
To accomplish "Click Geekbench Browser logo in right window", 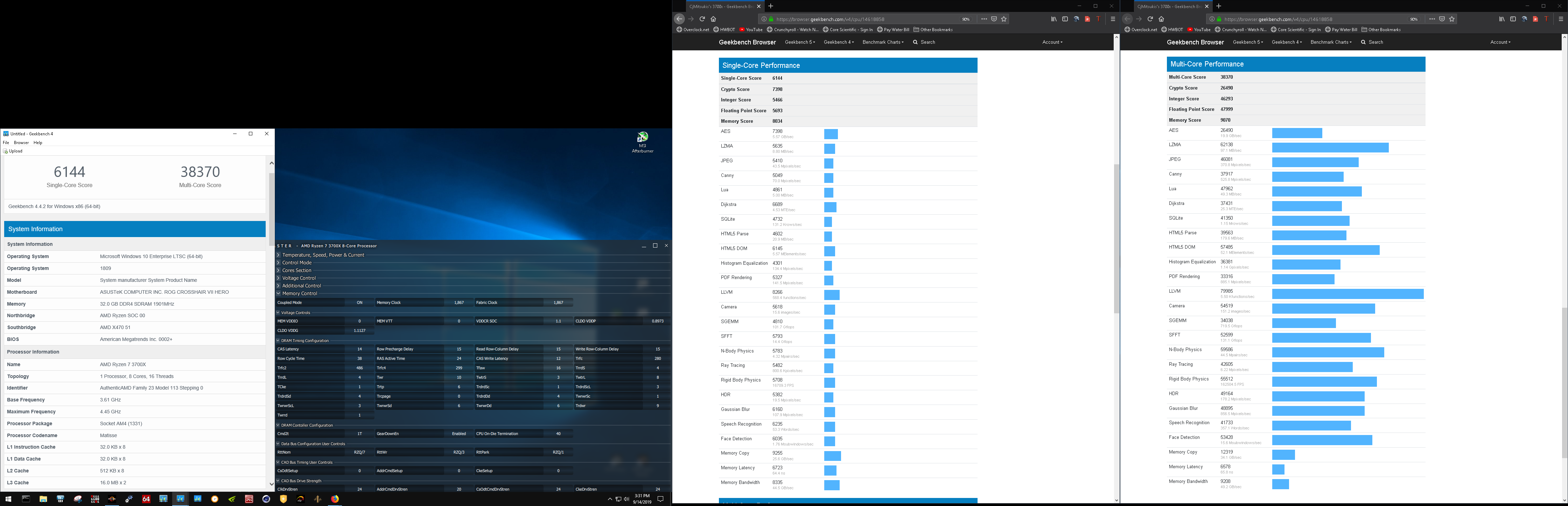I will 1196,42.
